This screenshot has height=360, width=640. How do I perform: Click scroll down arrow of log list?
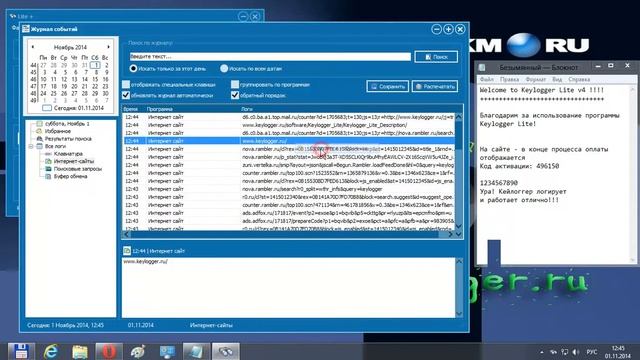458,226
